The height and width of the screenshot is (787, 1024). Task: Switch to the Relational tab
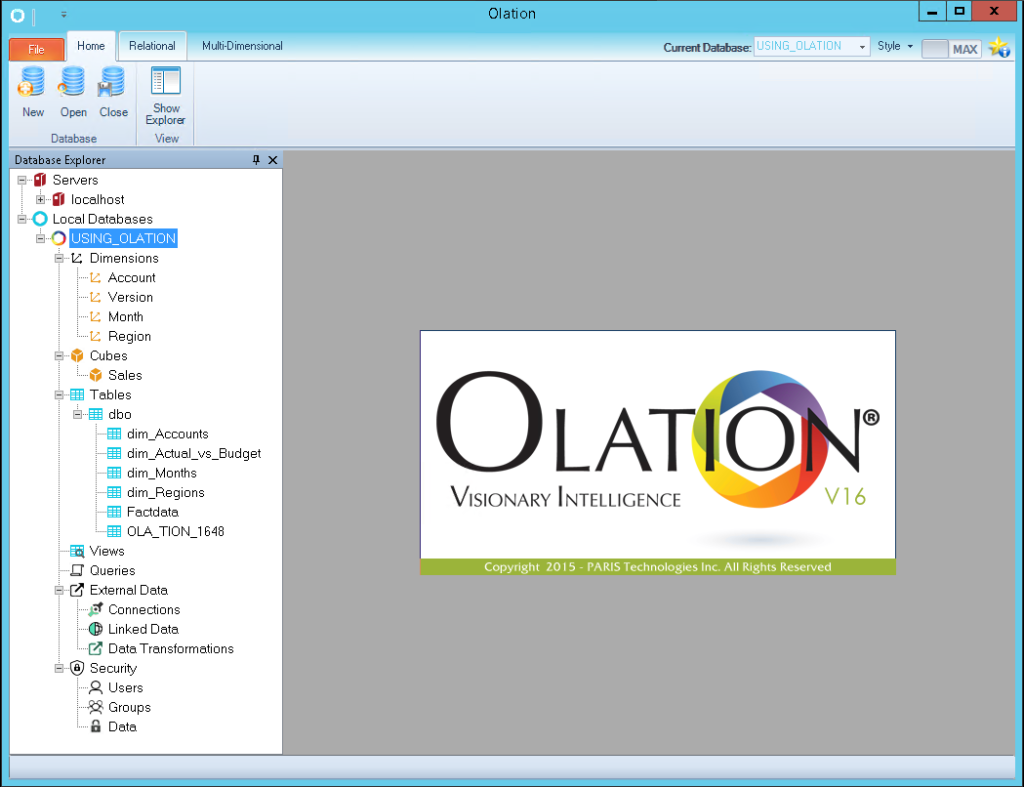[152, 45]
